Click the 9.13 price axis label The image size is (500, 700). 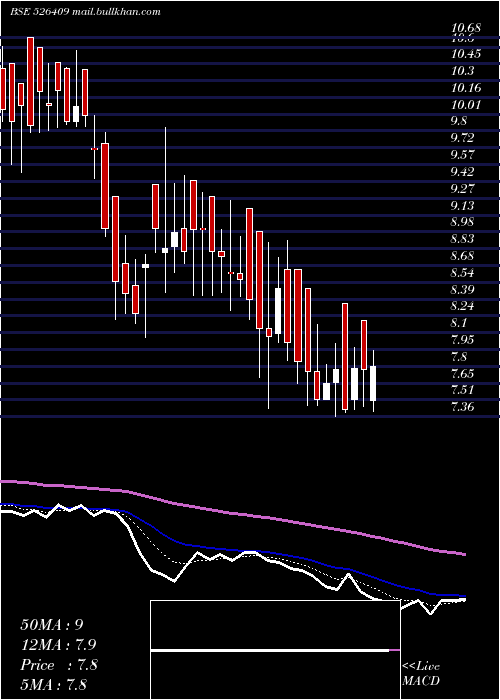[x=462, y=205]
